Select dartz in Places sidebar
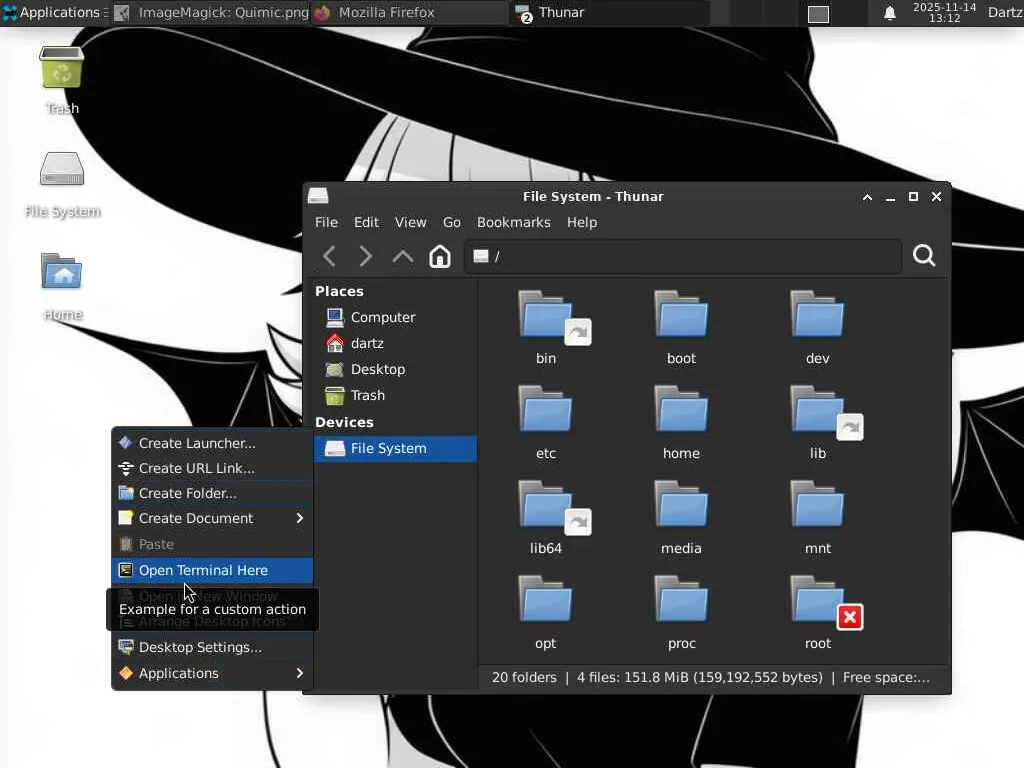The height and width of the screenshot is (768, 1024). click(367, 343)
